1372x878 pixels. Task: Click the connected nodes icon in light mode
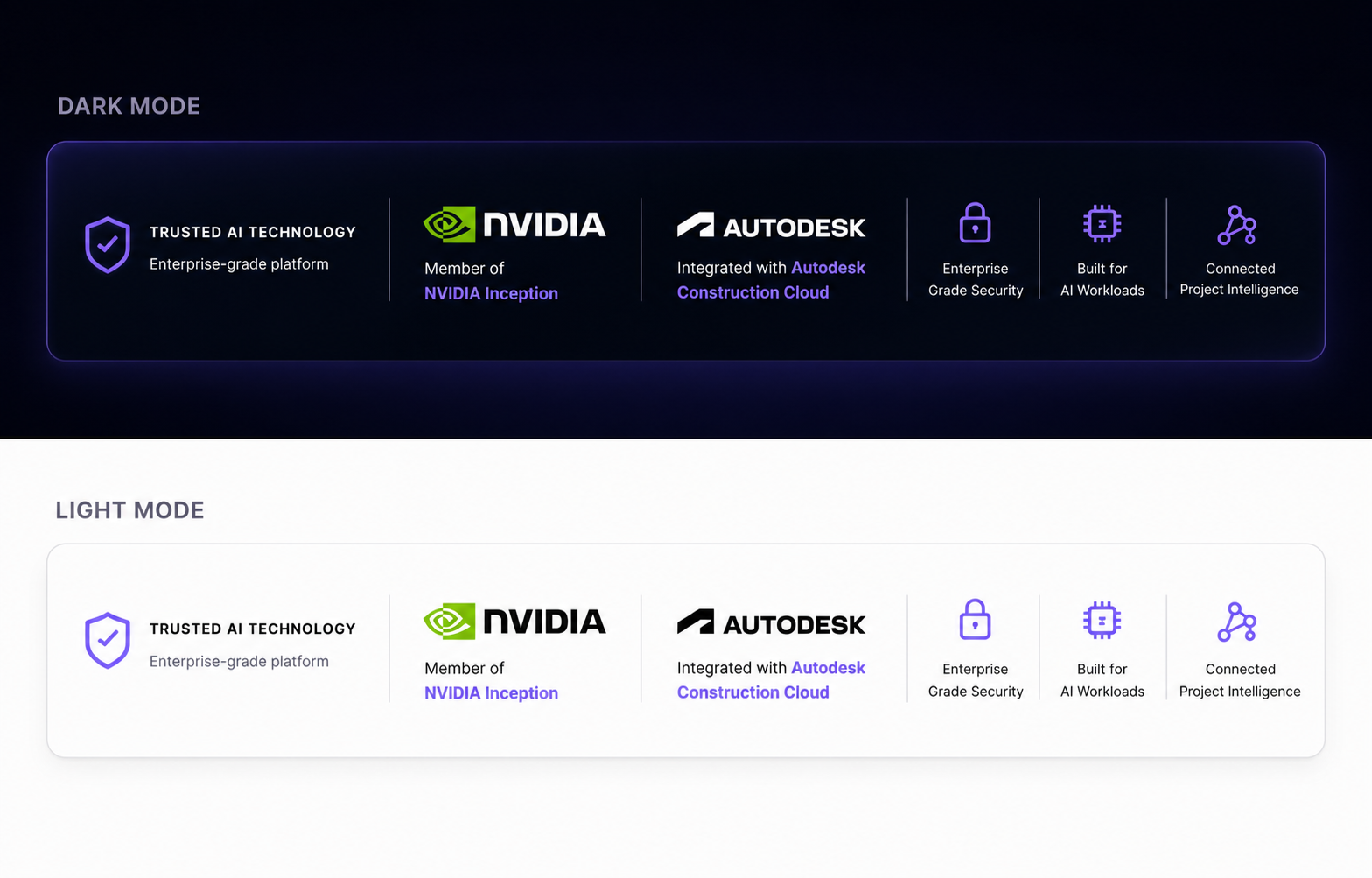coord(1237,622)
